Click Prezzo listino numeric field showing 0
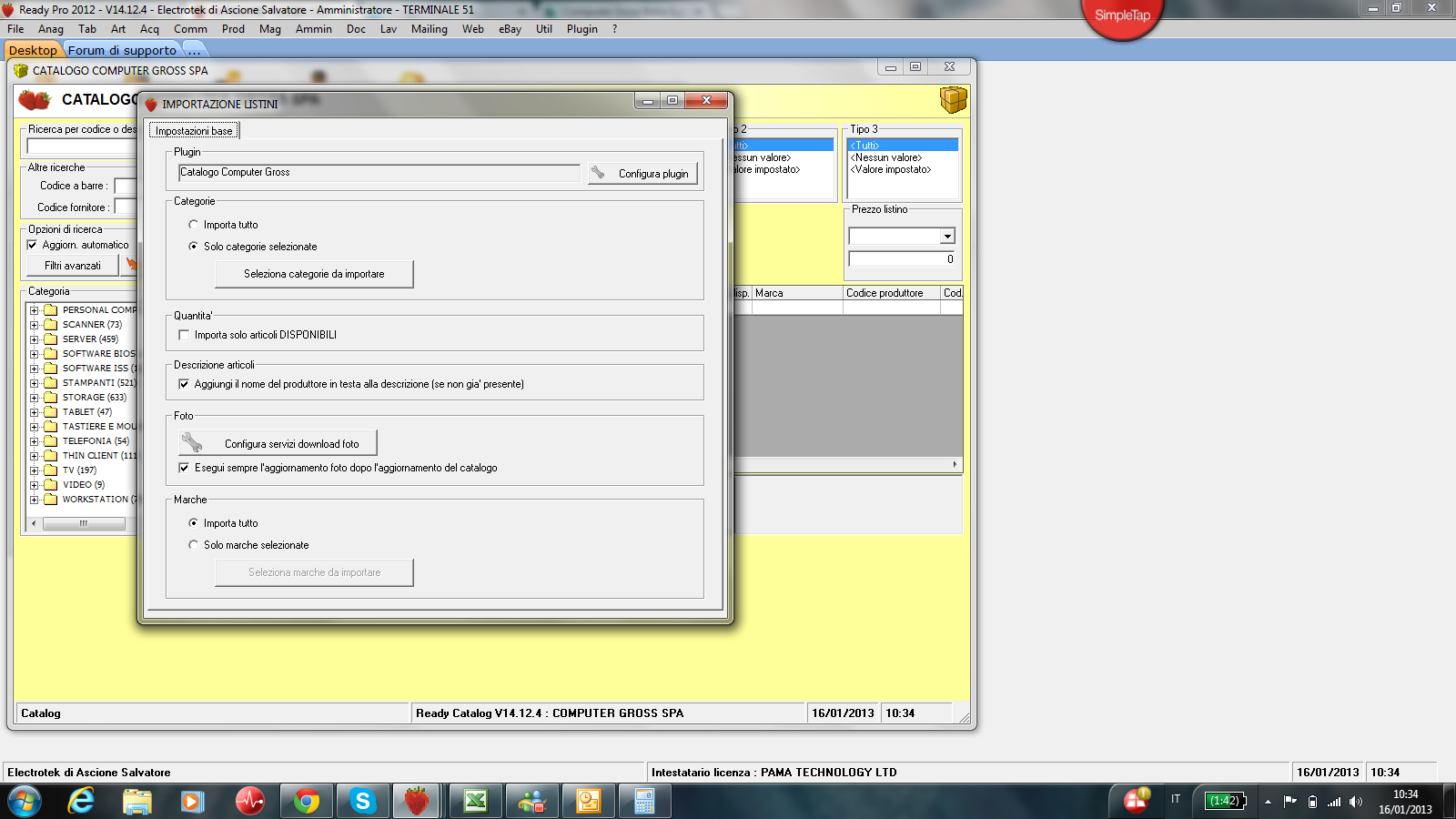 click(x=902, y=259)
